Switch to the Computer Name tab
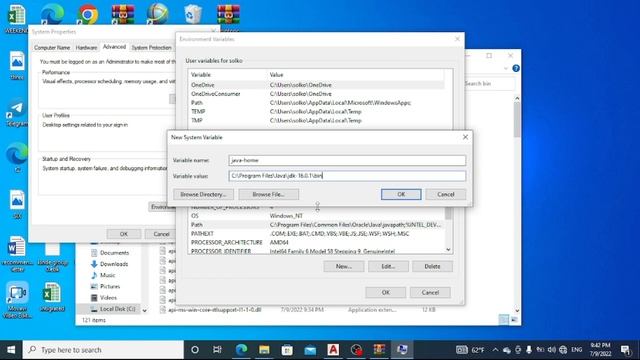Screen dimensions: 640x360 pos(52,48)
